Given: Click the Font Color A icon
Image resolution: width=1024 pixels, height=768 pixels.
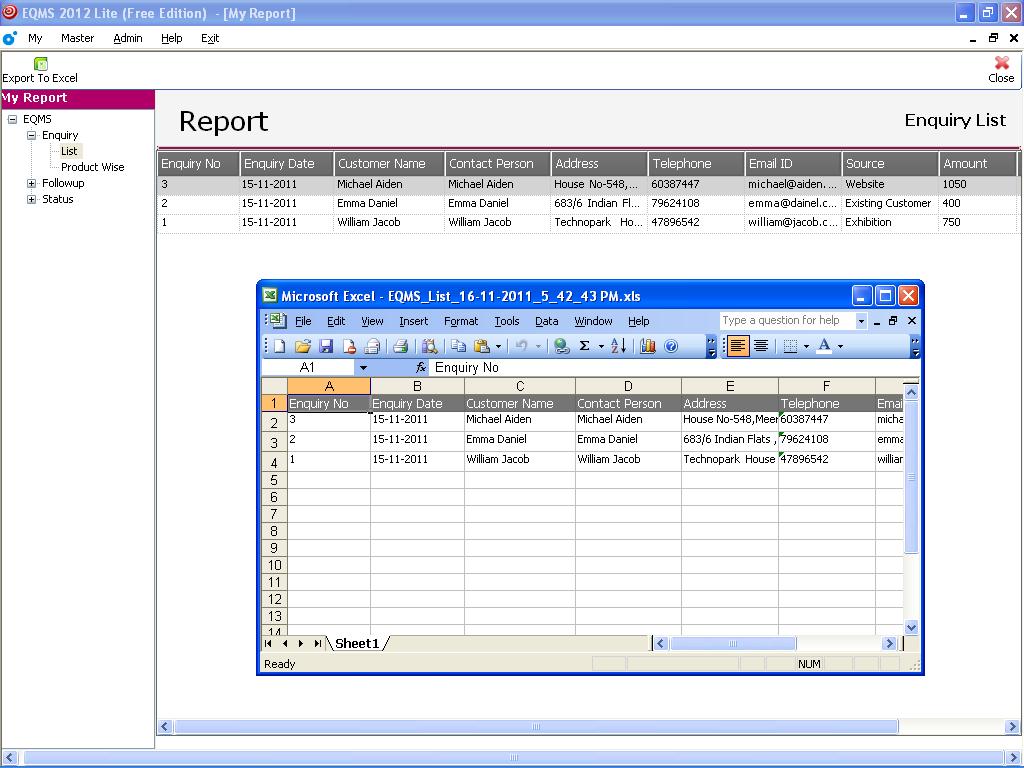Looking at the screenshot, I should (x=824, y=346).
